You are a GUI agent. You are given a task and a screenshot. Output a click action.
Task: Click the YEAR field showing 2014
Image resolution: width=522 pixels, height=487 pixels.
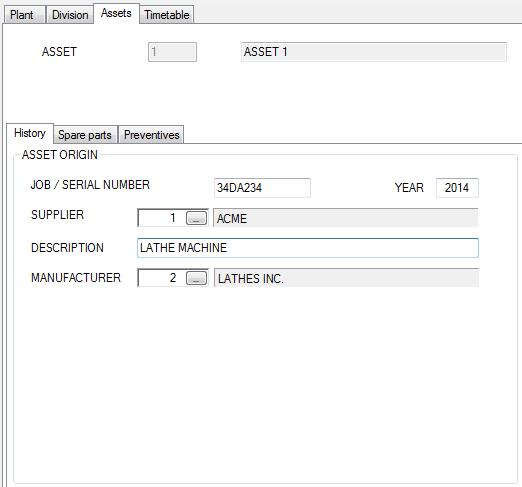click(x=457, y=188)
